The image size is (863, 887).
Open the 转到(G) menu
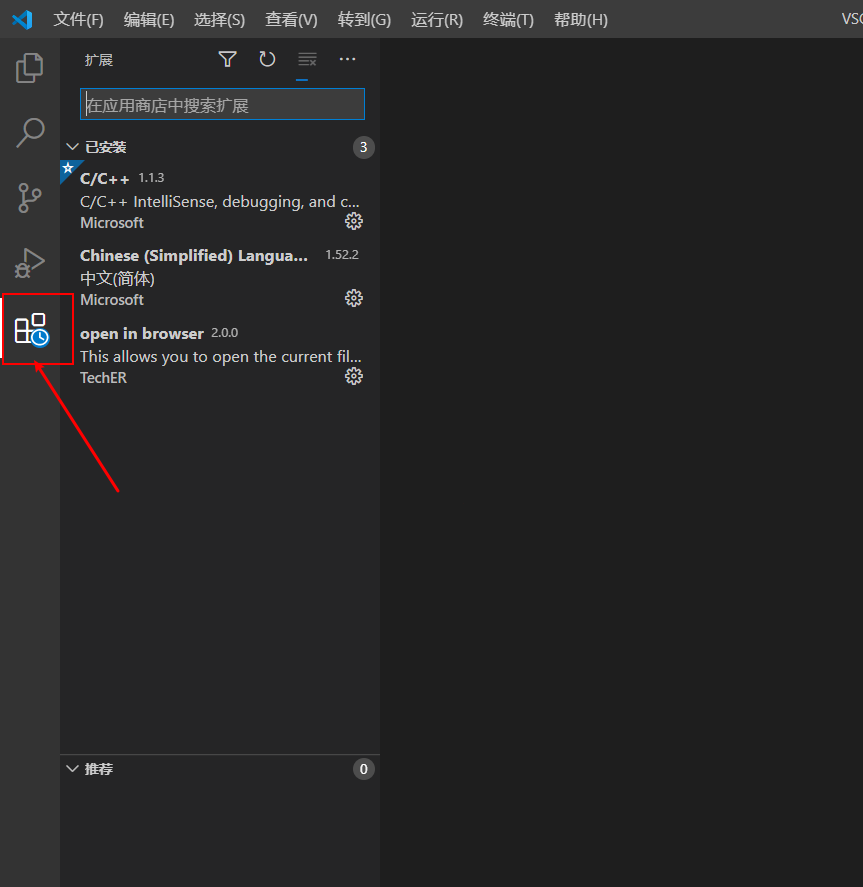[x=364, y=20]
